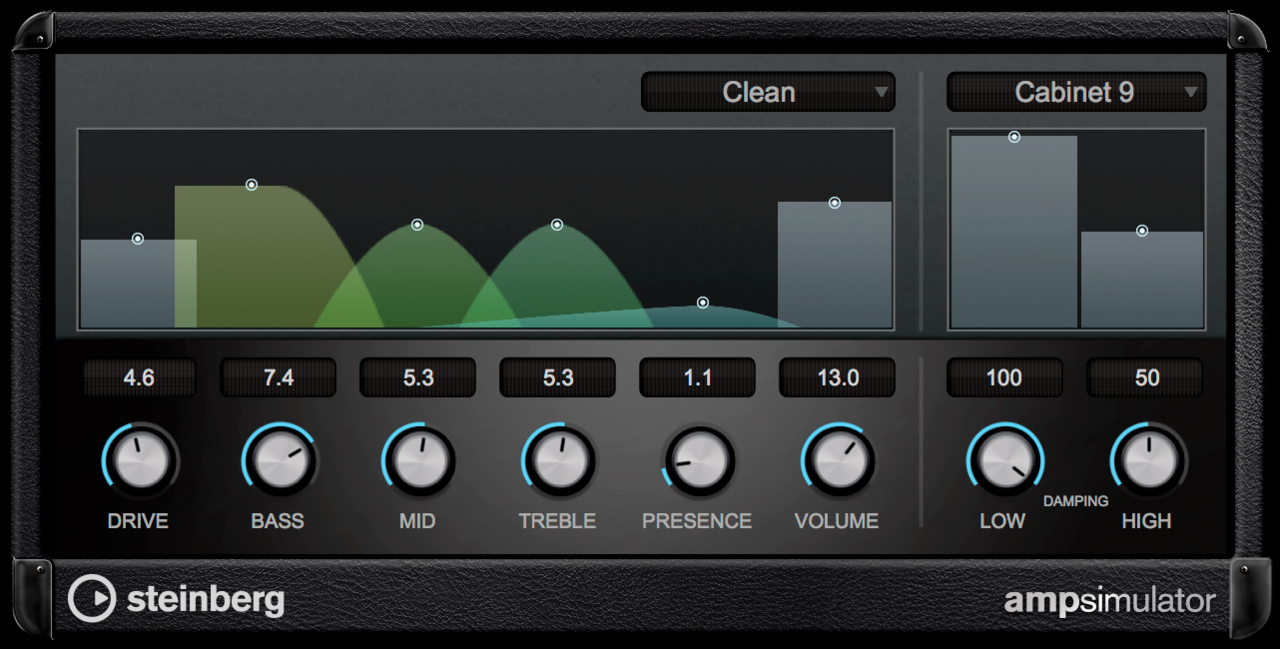Select the Mid value field showing 5.3
Image resolution: width=1280 pixels, height=649 pixels.
point(418,378)
